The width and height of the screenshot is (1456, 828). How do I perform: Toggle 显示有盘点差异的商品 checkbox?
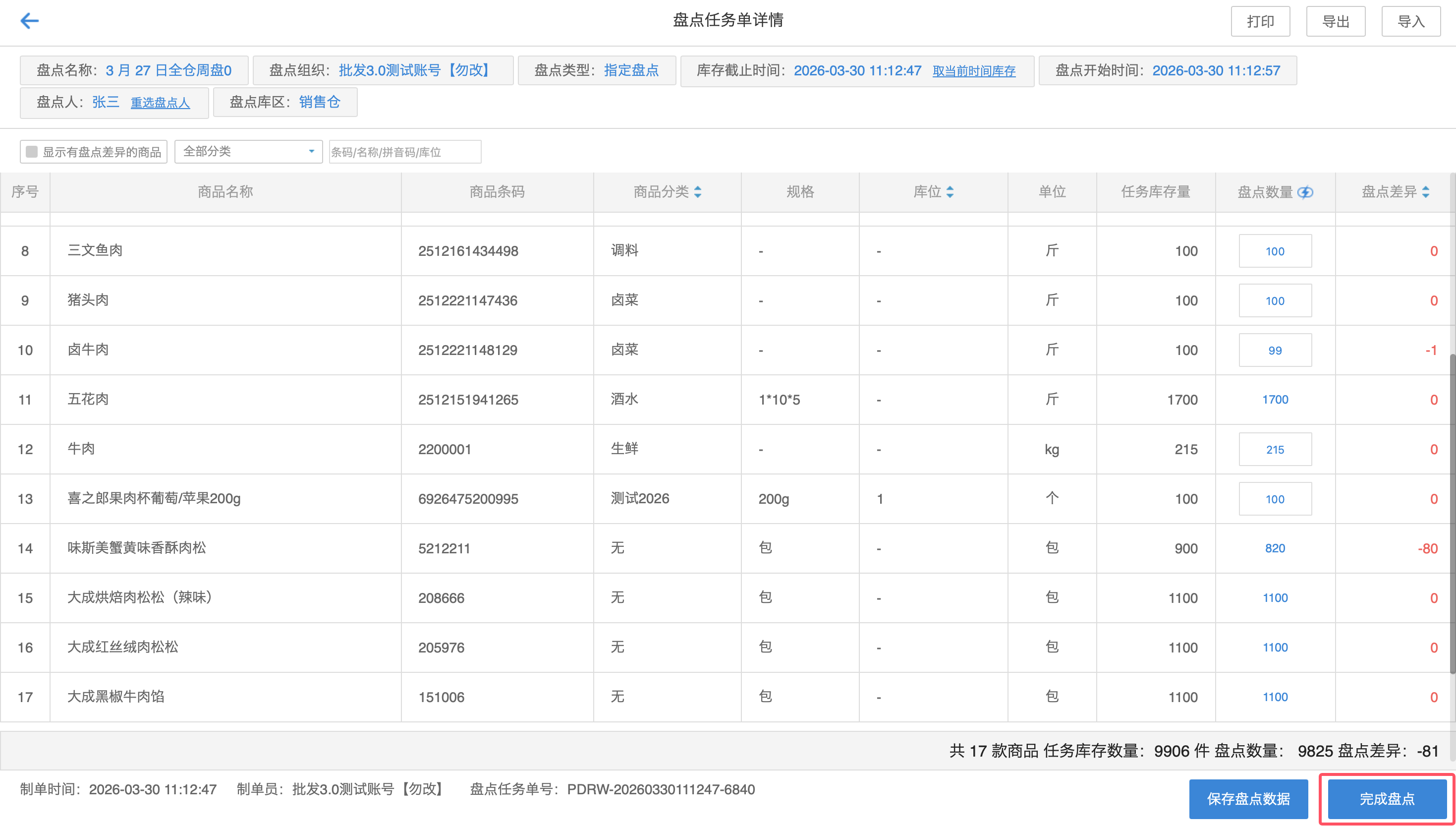(x=32, y=152)
